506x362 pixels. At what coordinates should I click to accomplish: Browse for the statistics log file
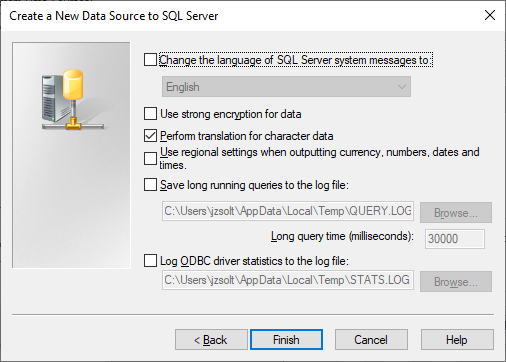pyautogui.click(x=456, y=282)
